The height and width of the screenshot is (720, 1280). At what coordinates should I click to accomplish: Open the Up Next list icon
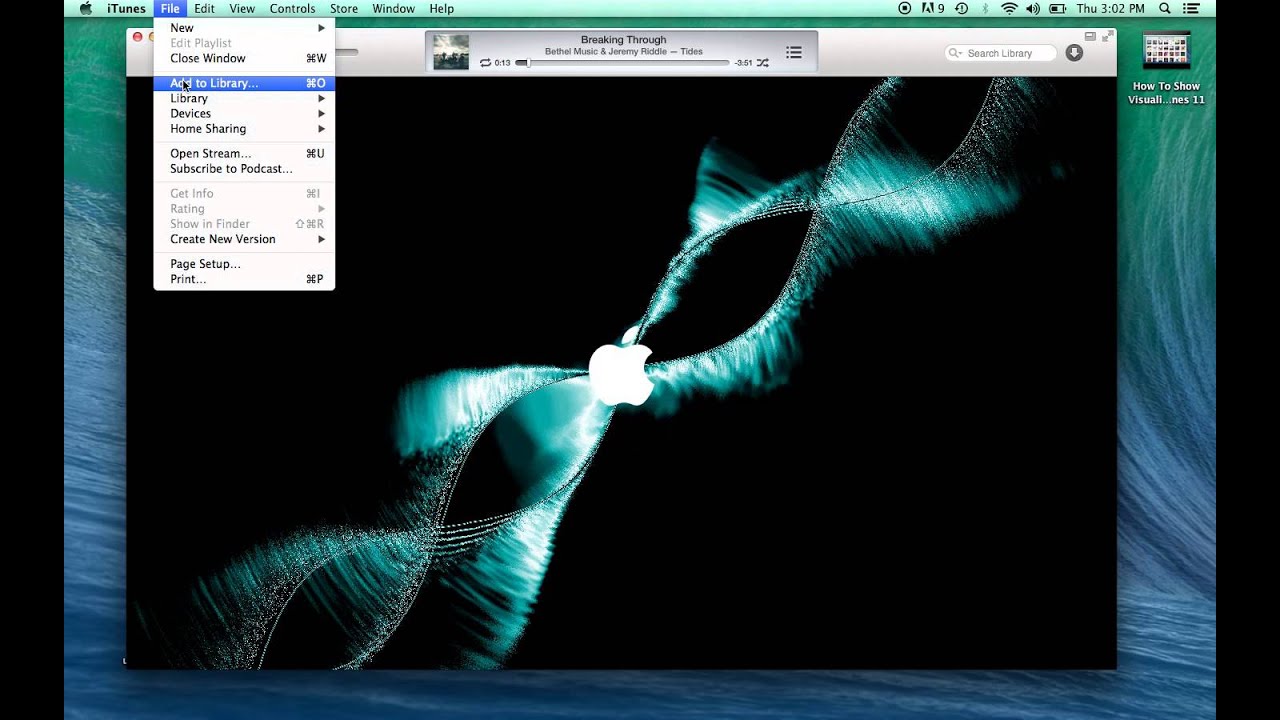[x=793, y=52]
